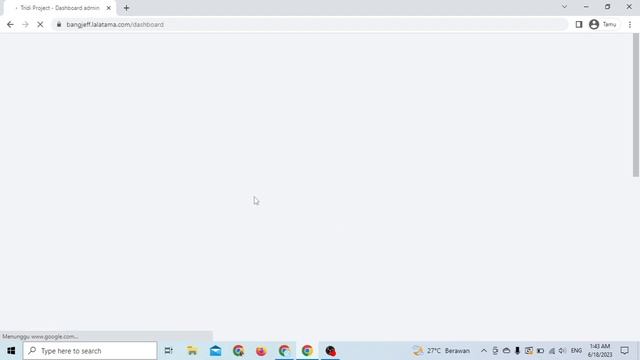
Task: Switch to the active Chrome taskbar window
Action: pyautogui.click(x=307, y=351)
